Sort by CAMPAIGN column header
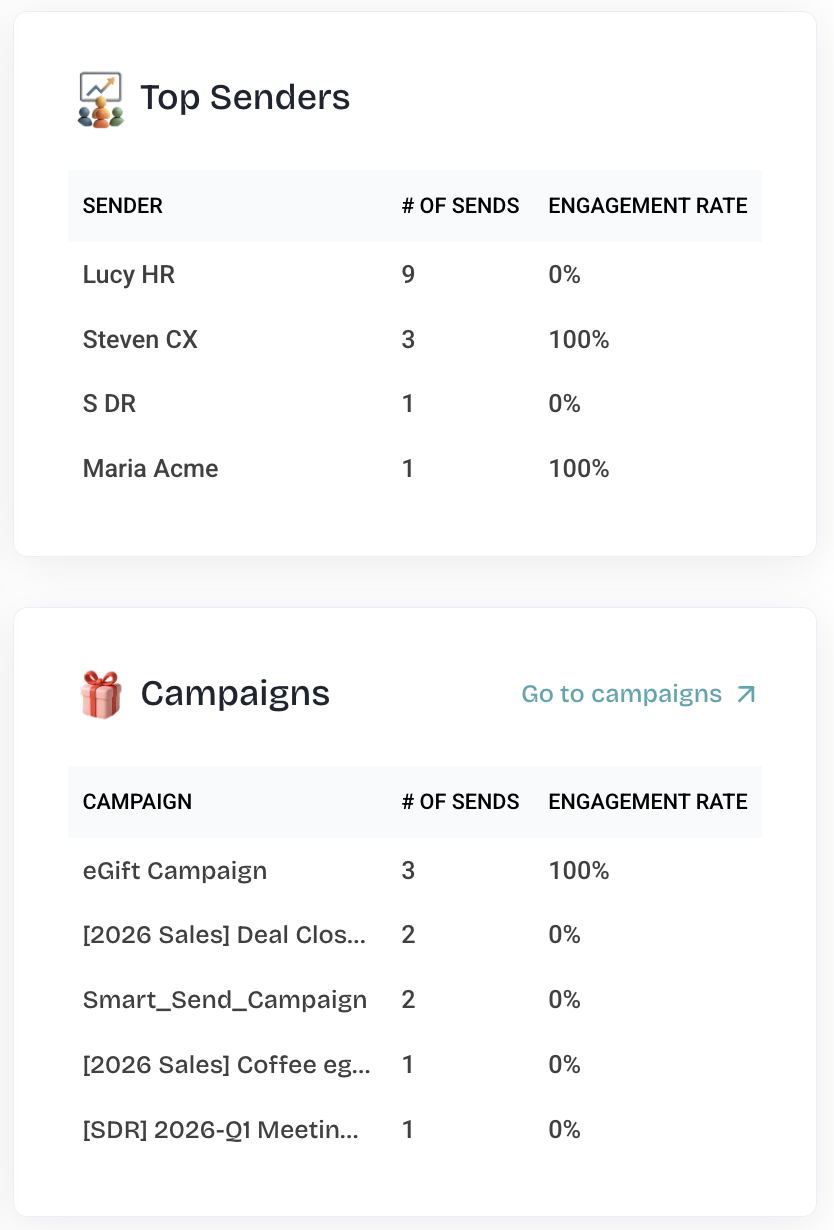The width and height of the screenshot is (834, 1230). [137, 802]
